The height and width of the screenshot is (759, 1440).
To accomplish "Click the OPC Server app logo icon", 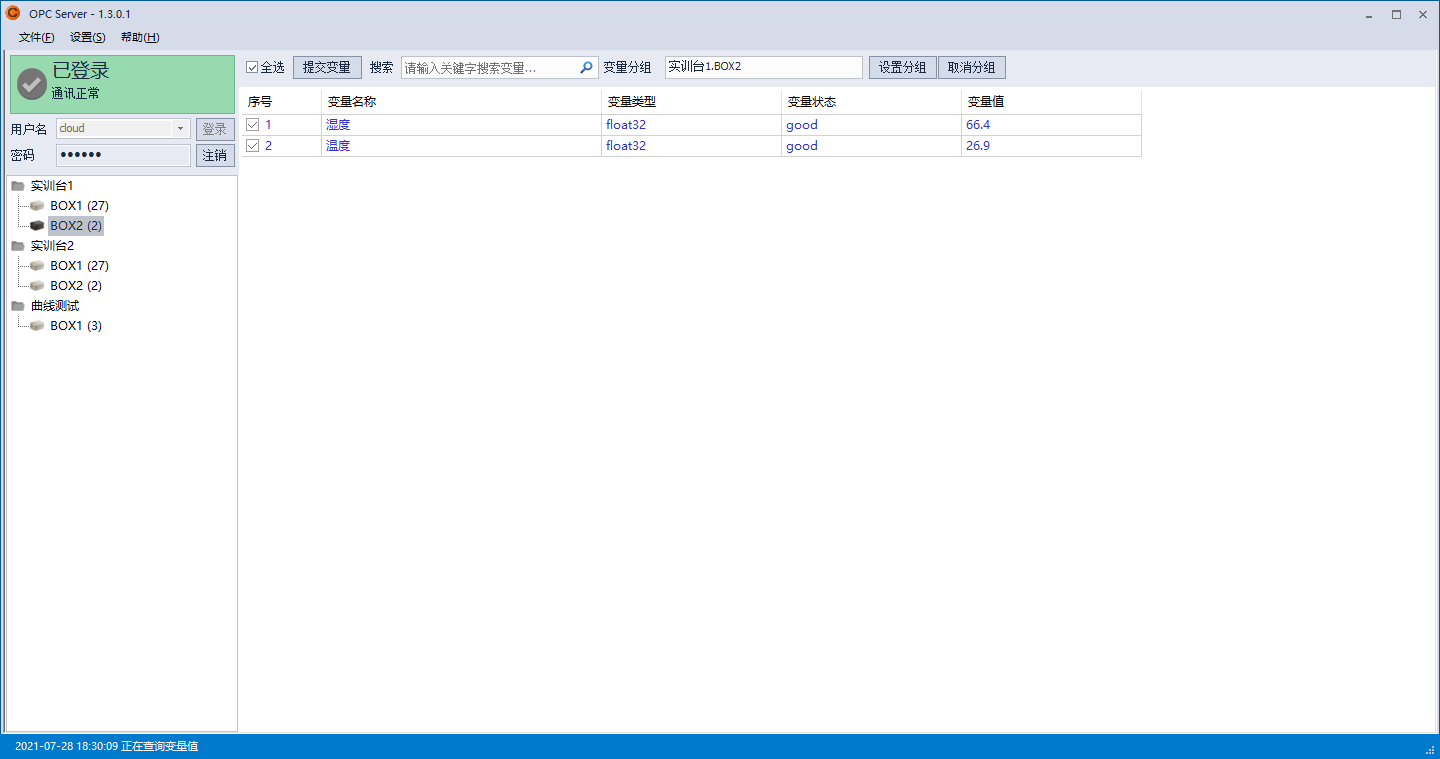I will 13,13.
